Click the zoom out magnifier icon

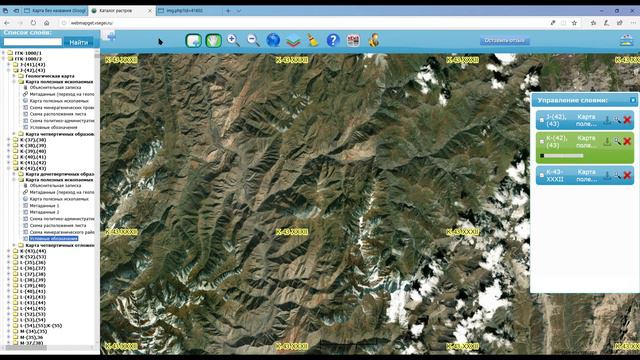click(253, 40)
